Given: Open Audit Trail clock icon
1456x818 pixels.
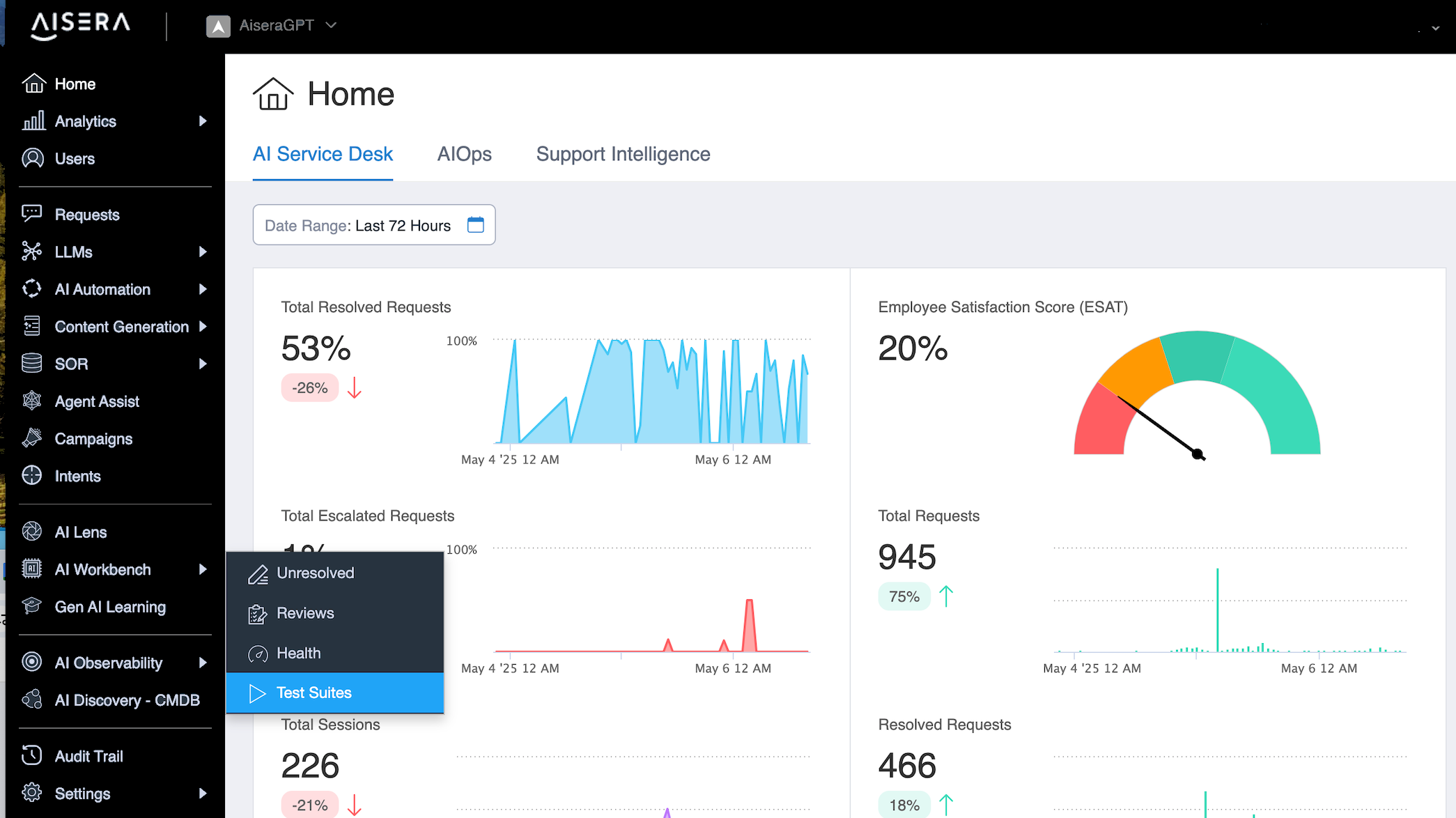Looking at the screenshot, I should [x=32, y=755].
